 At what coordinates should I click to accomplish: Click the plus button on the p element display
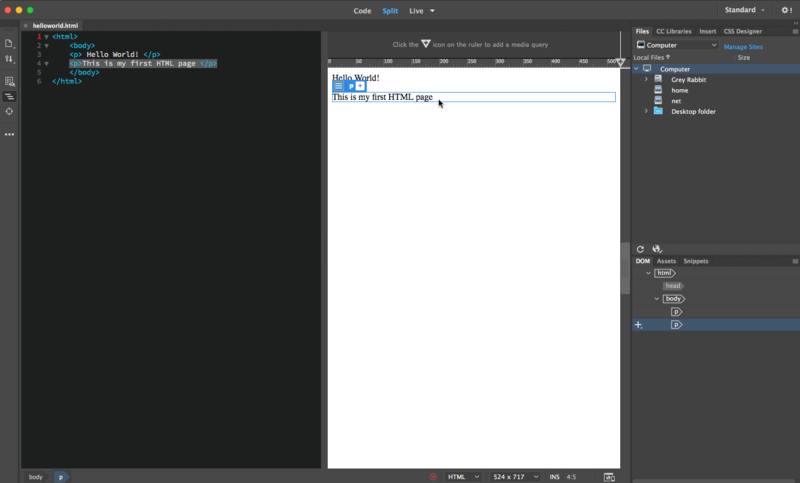click(x=361, y=86)
